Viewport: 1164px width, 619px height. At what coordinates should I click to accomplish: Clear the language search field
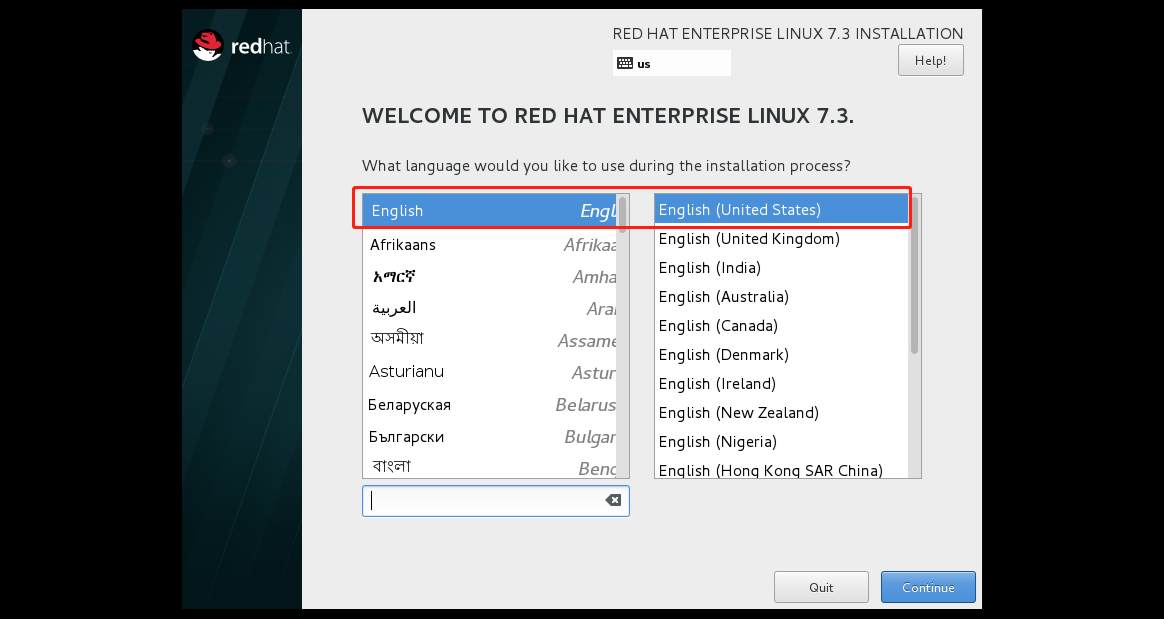[x=613, y=500]
